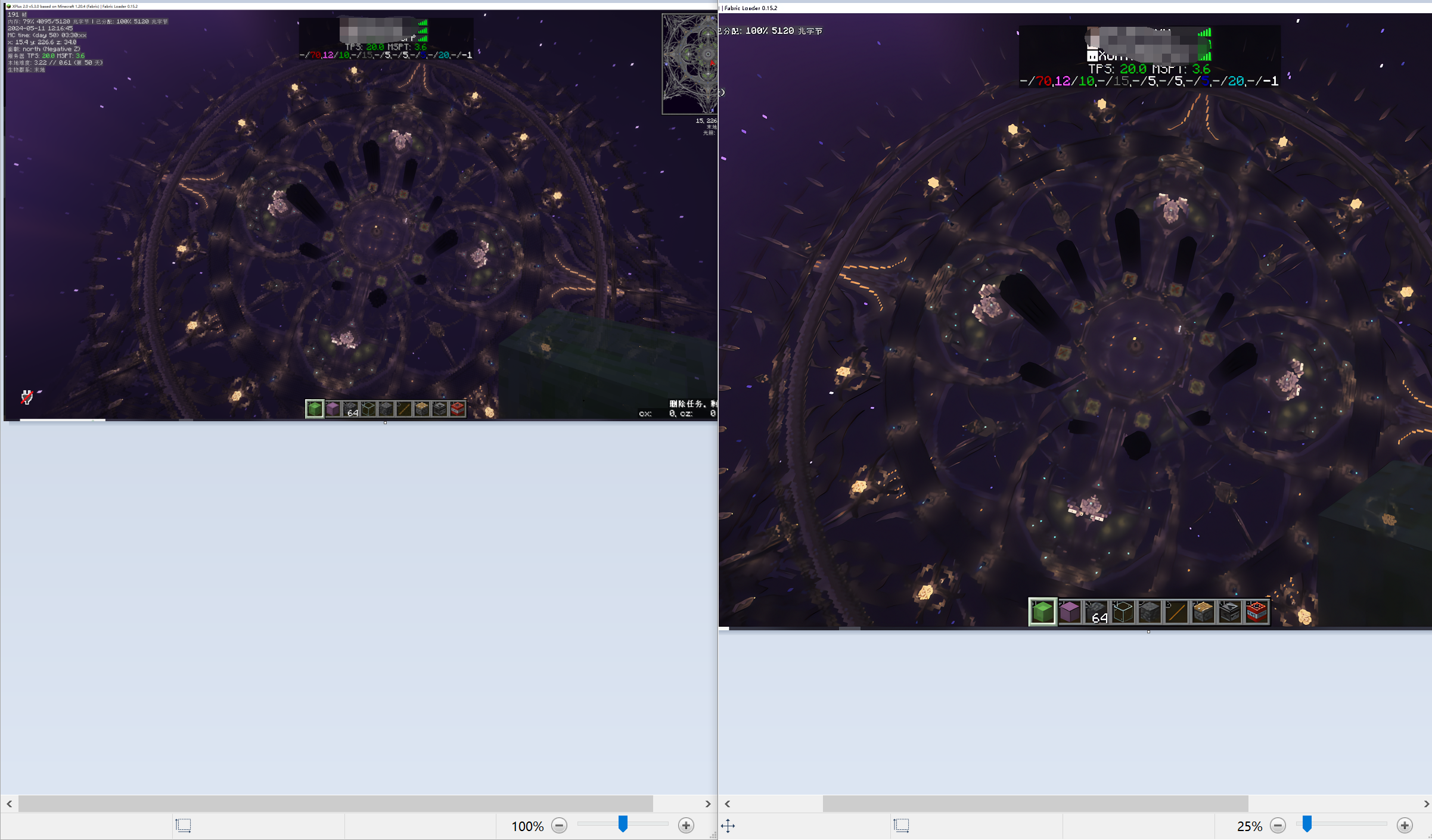
Task: Click selection size icon in left status bar
Action: tap(183, 825)
